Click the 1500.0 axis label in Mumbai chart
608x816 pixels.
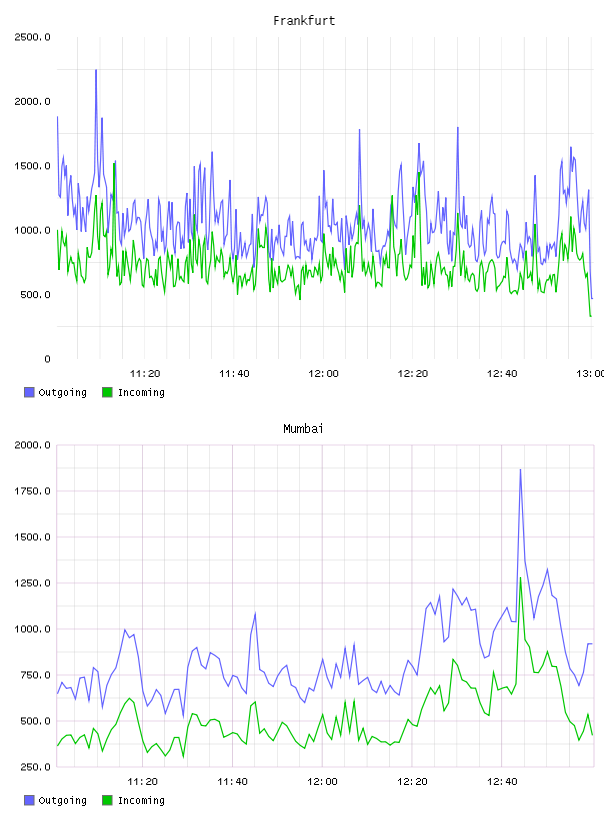[x=32, y=537]
